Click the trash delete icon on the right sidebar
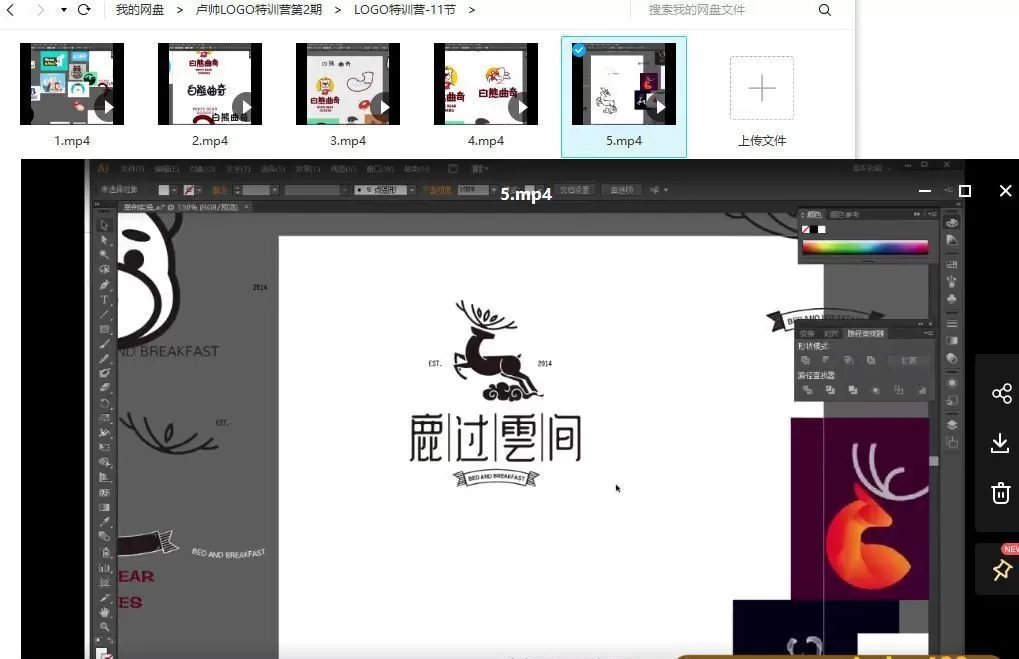Screen dimensions: 1019x659 1001,493
